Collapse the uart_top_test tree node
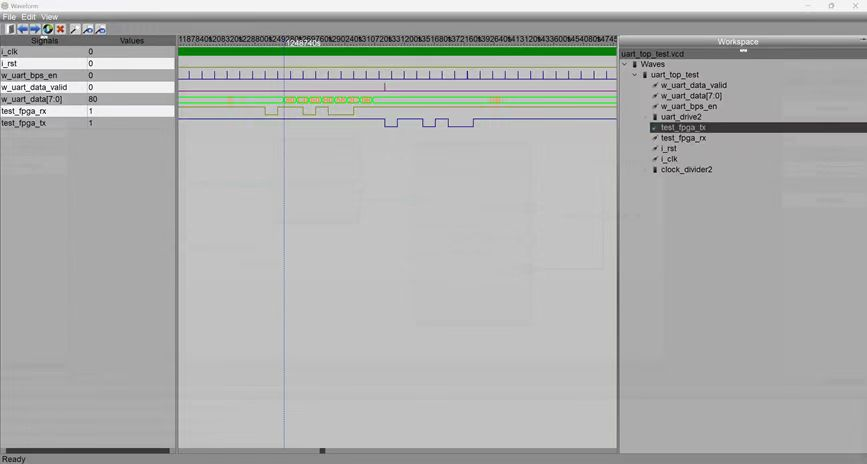This screenshot has height=464, width=867. pos(634,75)
